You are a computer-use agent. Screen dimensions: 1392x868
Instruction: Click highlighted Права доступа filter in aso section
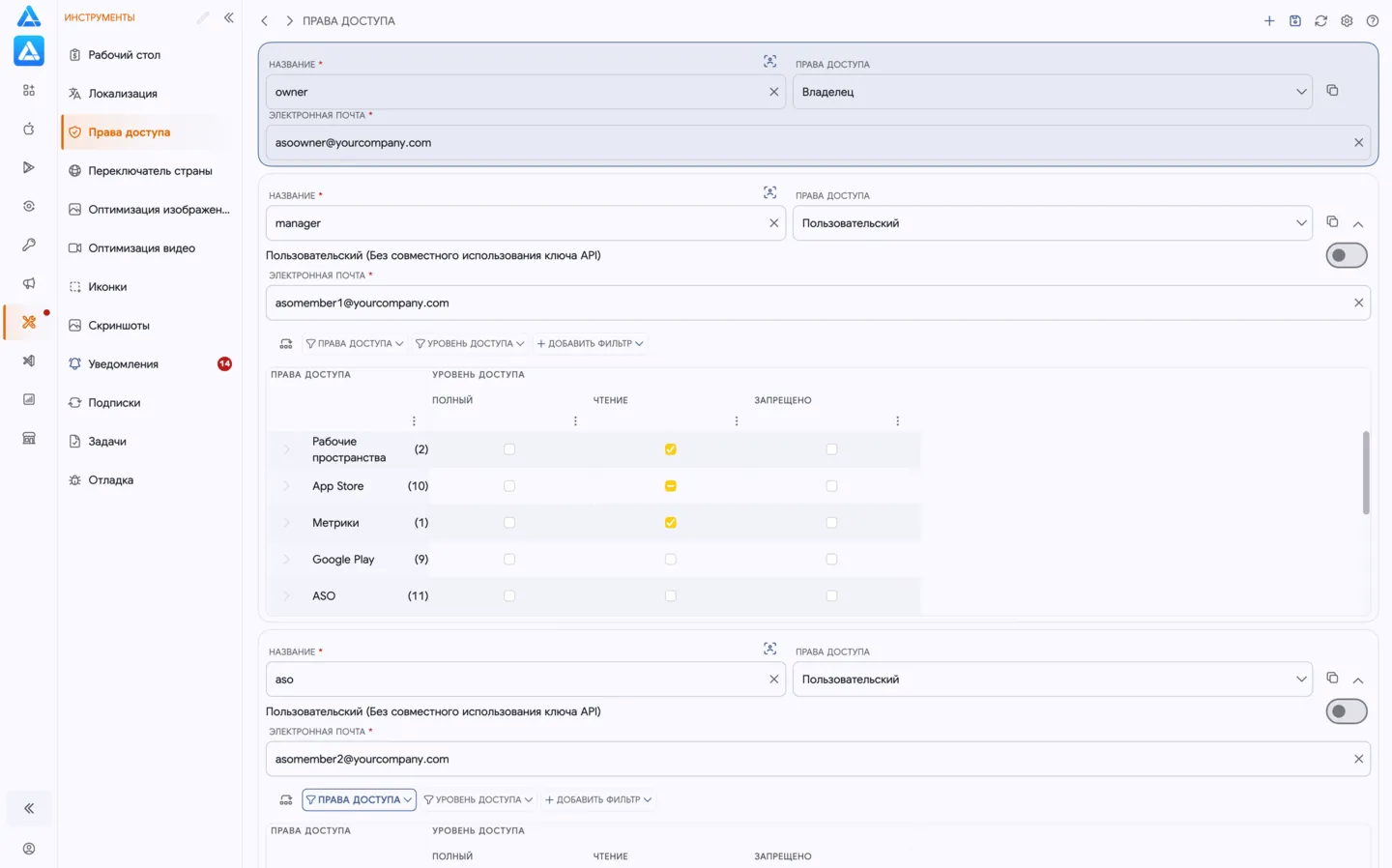point(359,799)
